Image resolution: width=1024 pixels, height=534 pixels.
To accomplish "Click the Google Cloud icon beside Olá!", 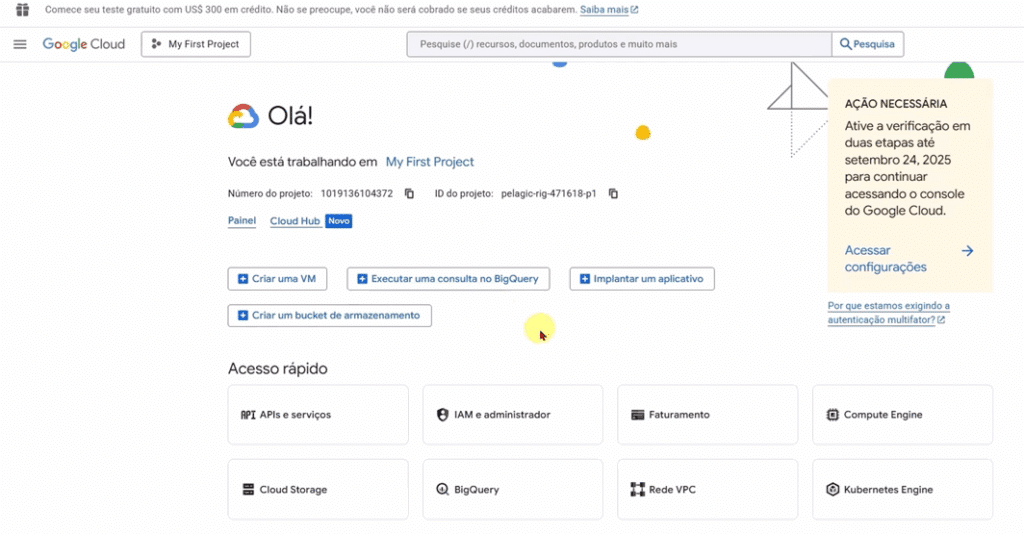I will pyautogui.click(x=244, y=116).
